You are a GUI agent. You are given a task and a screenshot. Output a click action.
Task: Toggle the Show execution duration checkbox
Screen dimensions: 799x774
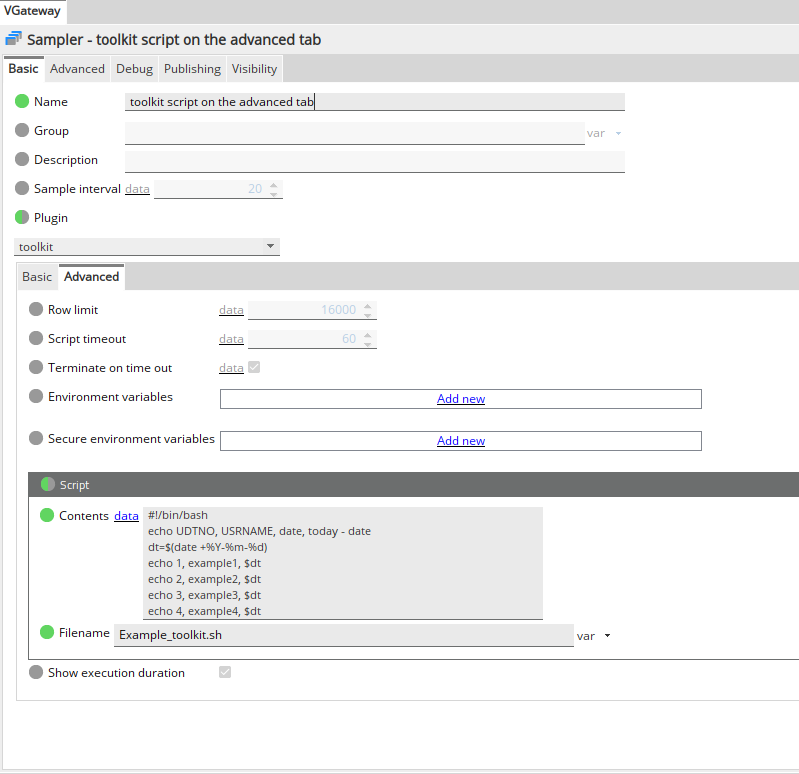(225, 673)
